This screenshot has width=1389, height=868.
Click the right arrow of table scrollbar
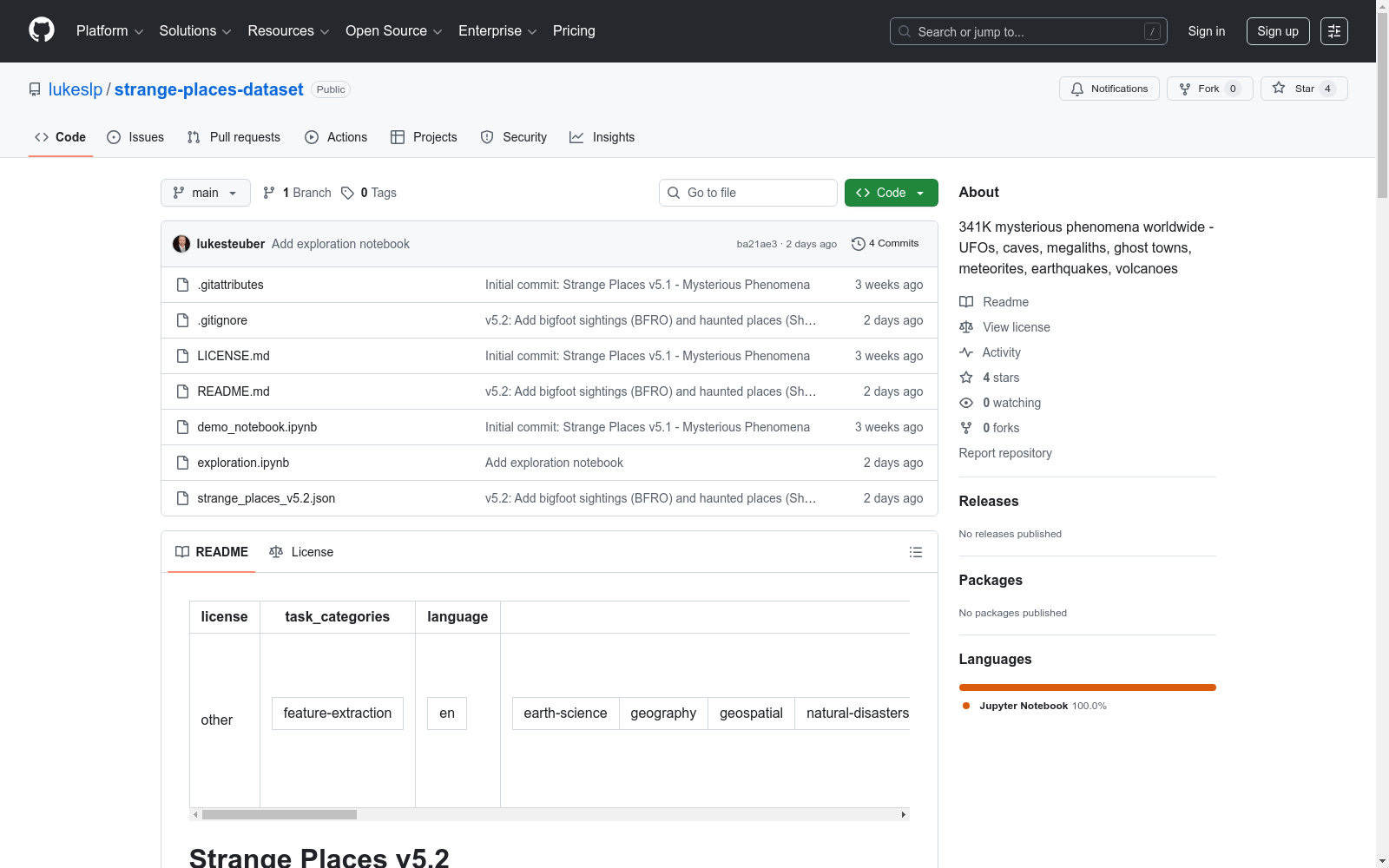click(904, 814)
